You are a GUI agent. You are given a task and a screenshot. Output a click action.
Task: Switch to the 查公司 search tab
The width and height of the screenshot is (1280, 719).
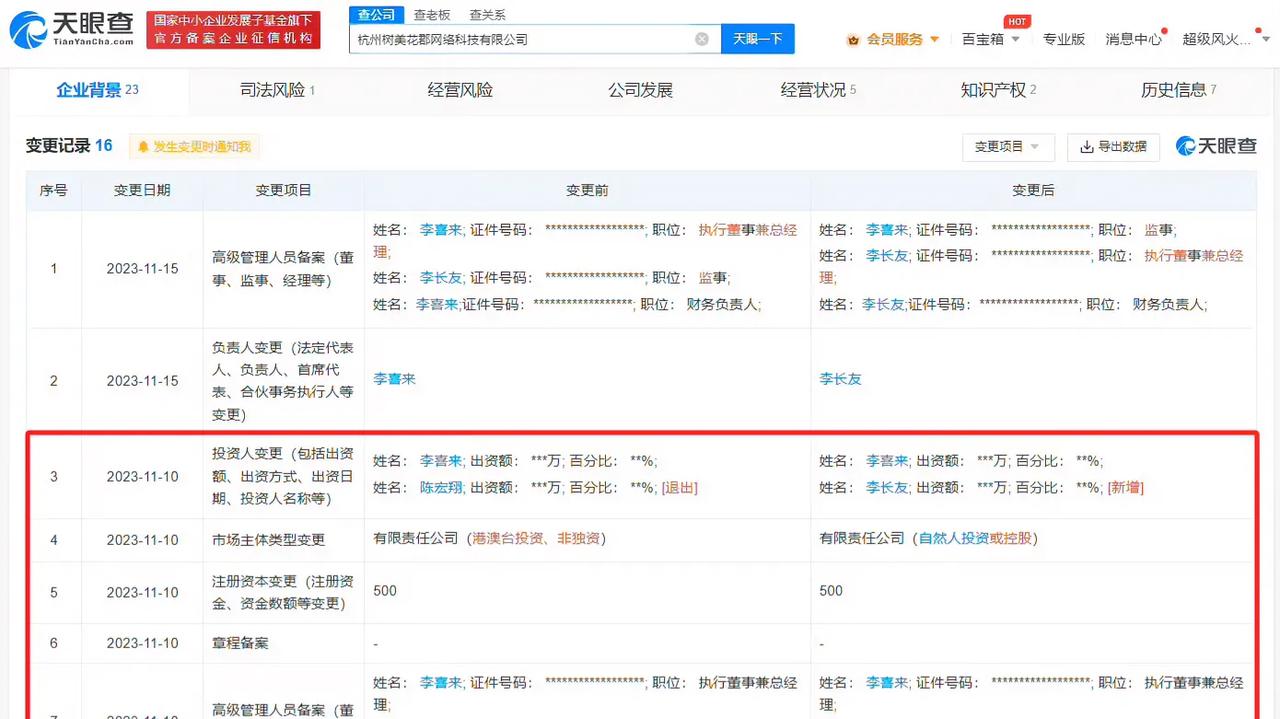coord(377,15)
